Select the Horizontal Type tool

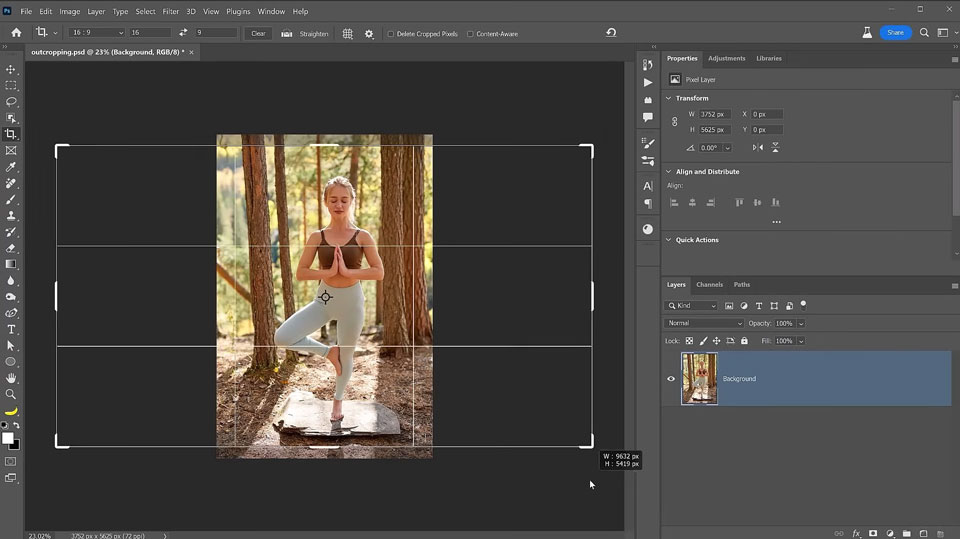(x=11, y=330)
